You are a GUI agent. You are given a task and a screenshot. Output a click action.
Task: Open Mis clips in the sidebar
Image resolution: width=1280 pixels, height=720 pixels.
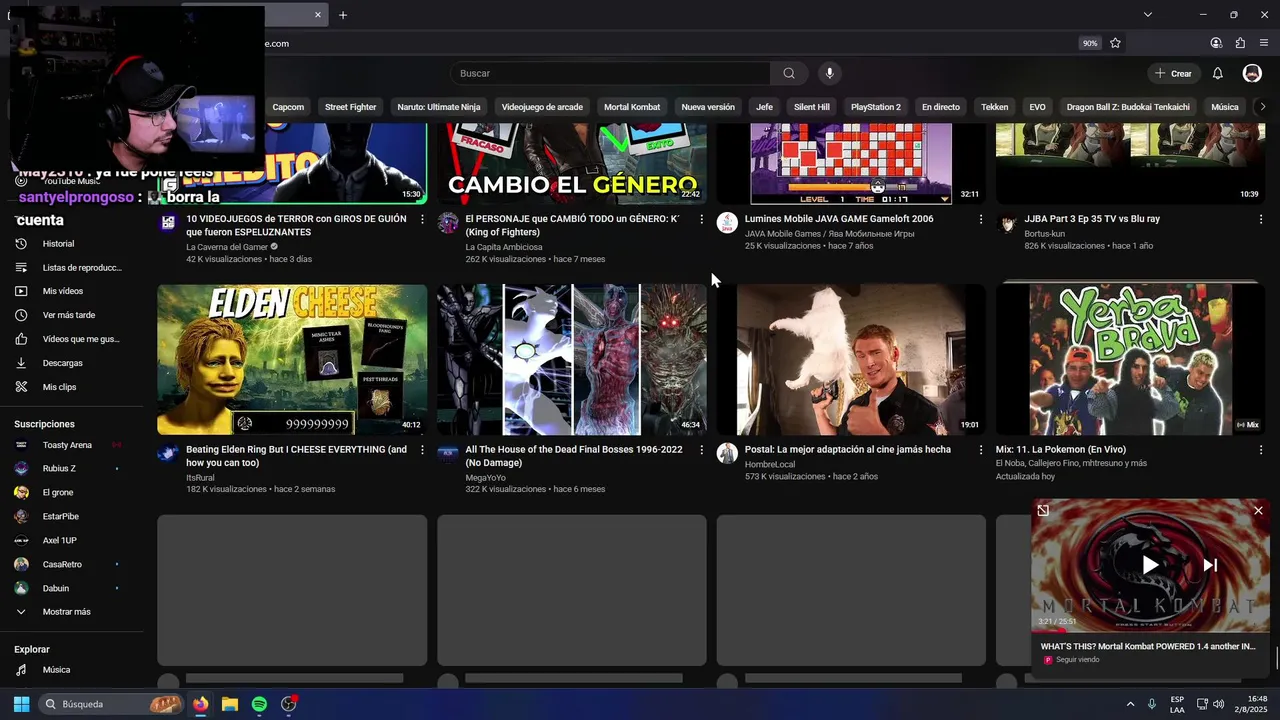tap(72, 387)
